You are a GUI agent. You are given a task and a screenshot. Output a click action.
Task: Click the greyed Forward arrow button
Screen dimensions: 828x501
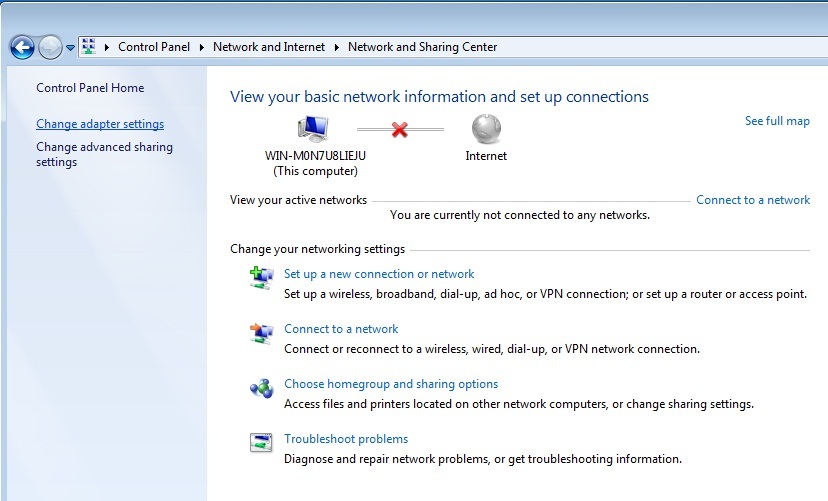click(50, 48)
